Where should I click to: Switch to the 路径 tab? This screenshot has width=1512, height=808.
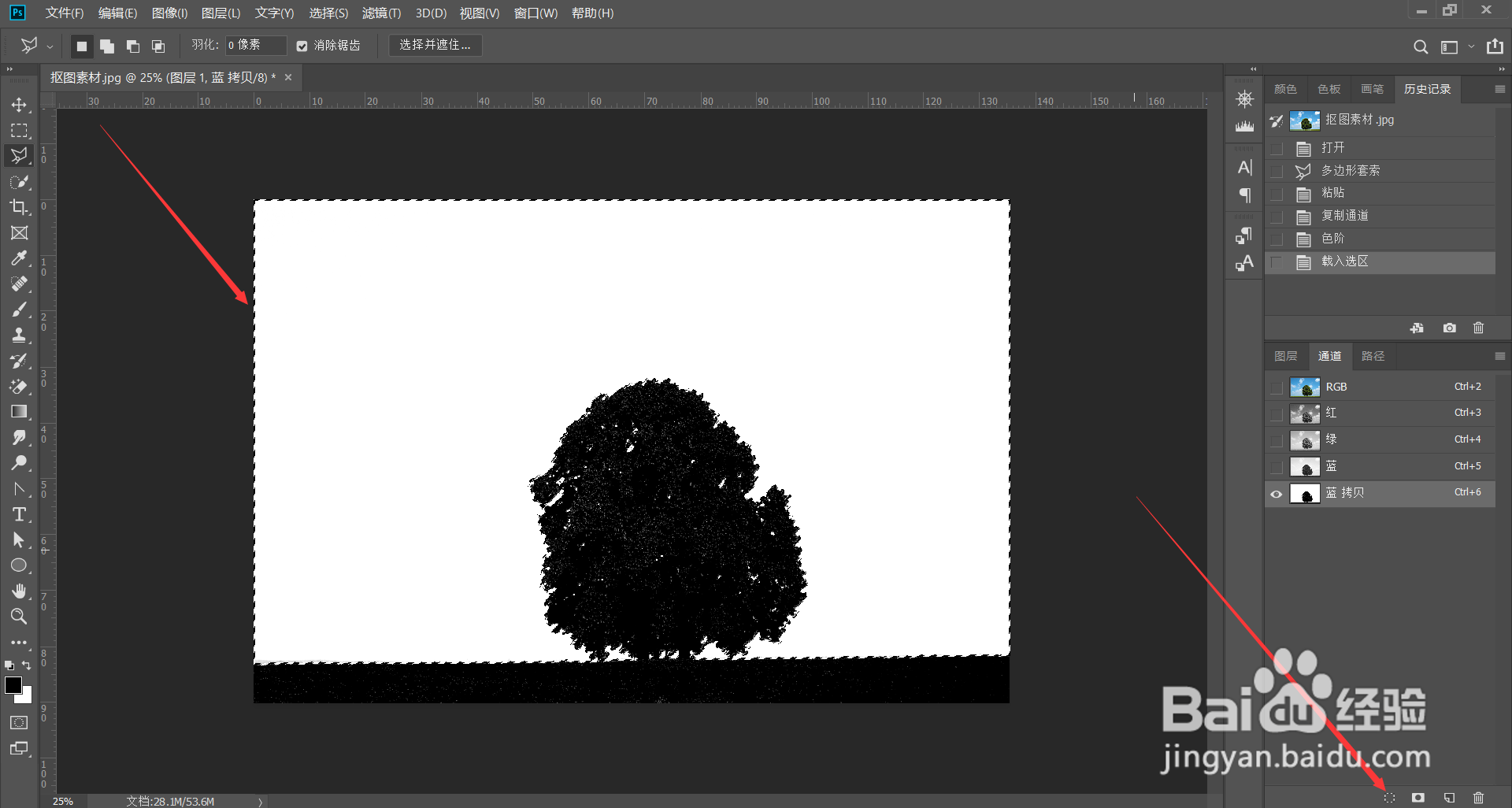pyautogui.click(x=1373, y=357)
